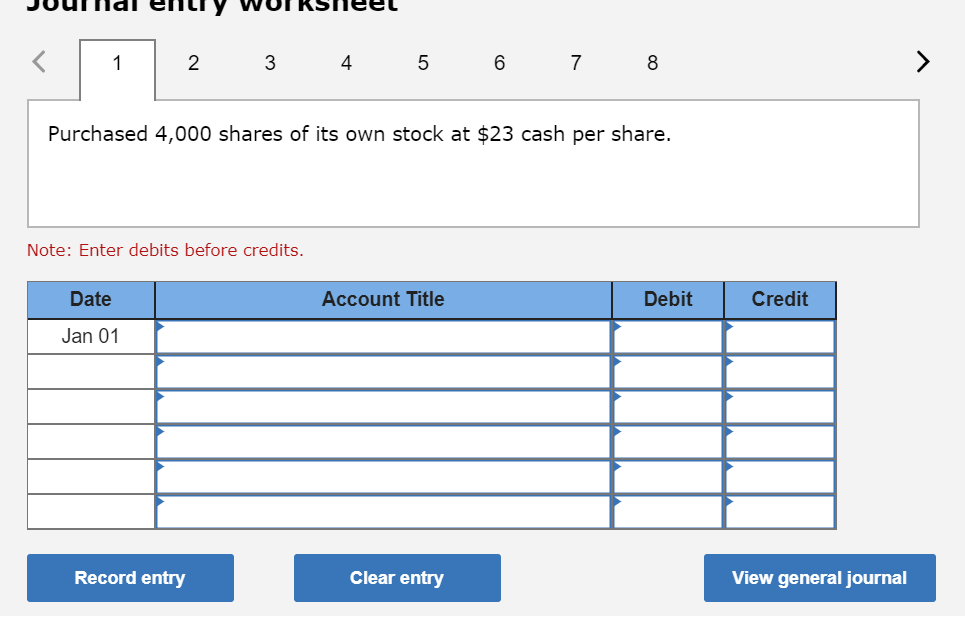The width and height of the screenshot is (965, 624).
Task: Click the right navigation chevron
Action: coord(922,61)
